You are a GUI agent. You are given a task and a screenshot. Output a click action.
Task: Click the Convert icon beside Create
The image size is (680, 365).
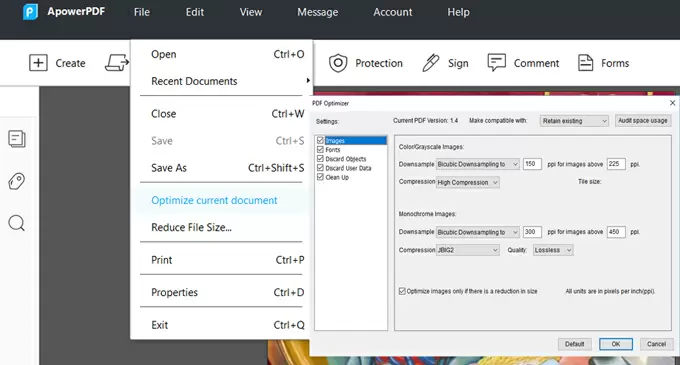tap(117, 63)
